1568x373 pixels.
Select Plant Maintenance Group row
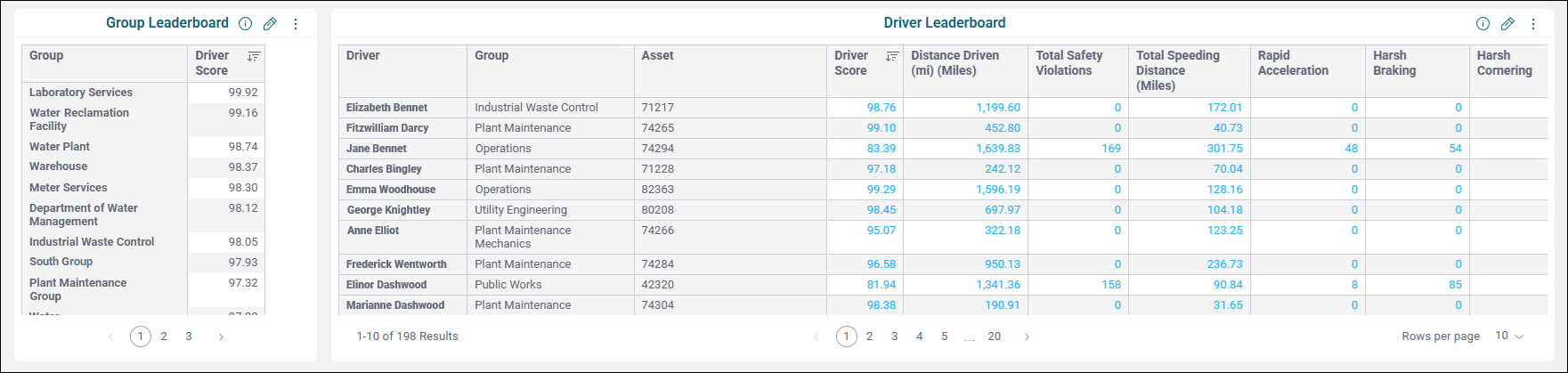(x=78, y=289)
